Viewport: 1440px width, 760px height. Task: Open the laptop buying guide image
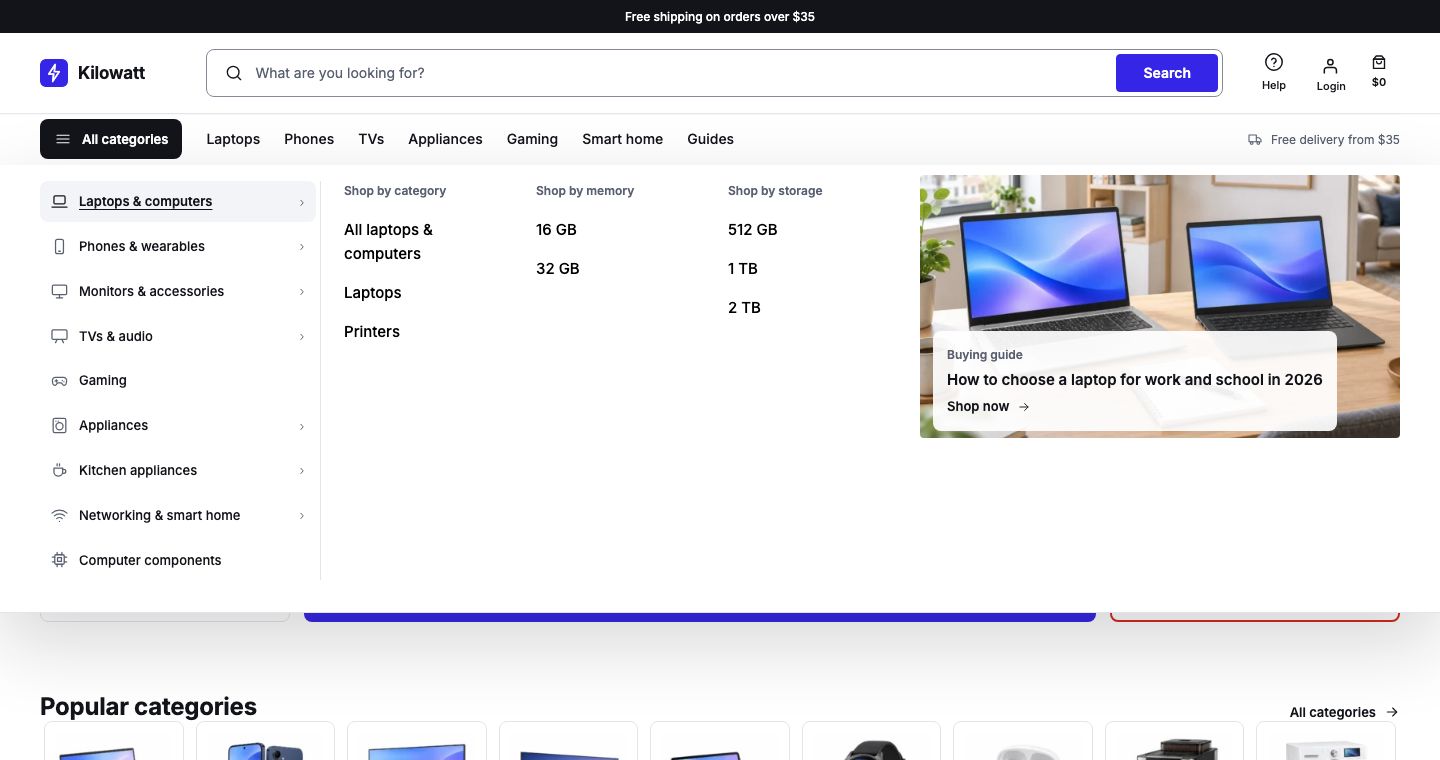pos(1160,306)
